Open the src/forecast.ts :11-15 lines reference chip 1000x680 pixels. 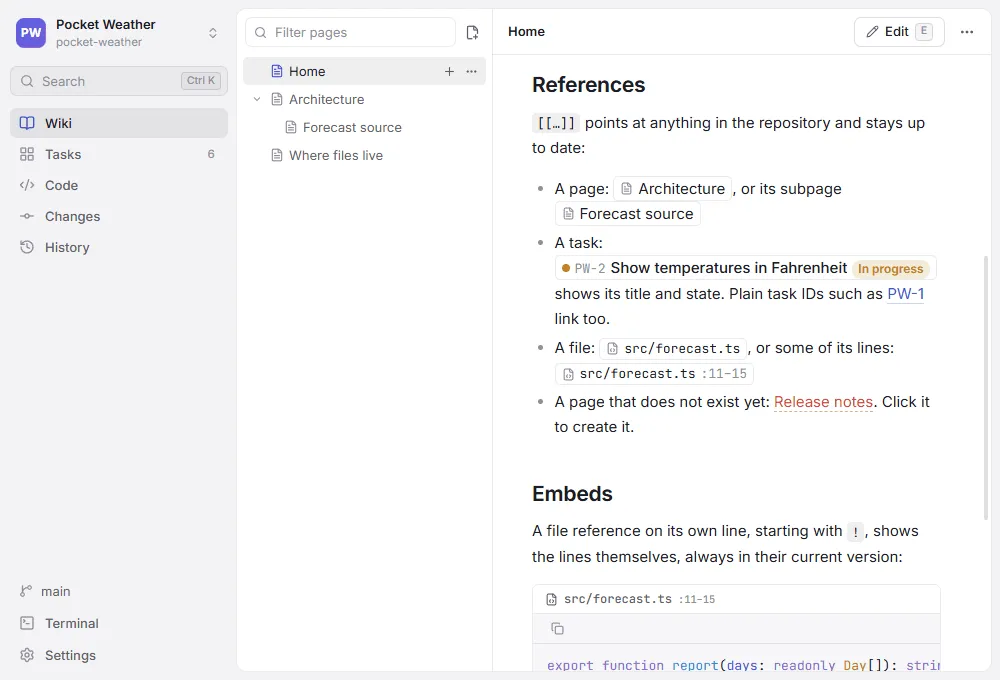[x=654, y=374]
